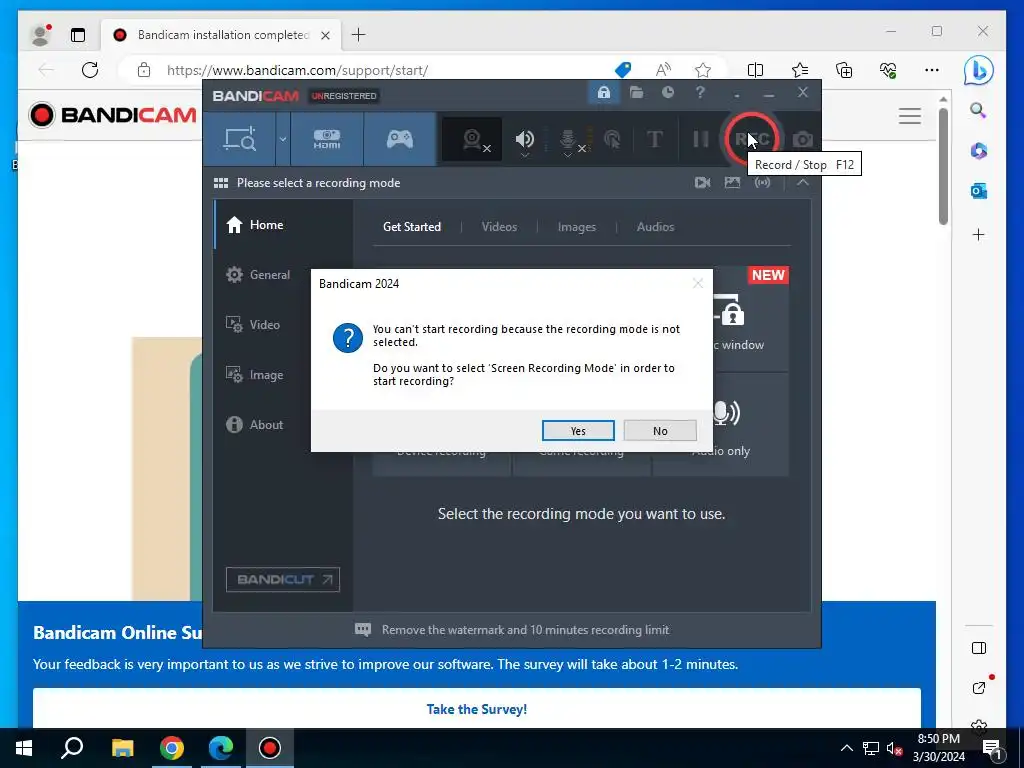Open About section in Bandicam sidebar
1024x768 pixels.
point(283,424)
